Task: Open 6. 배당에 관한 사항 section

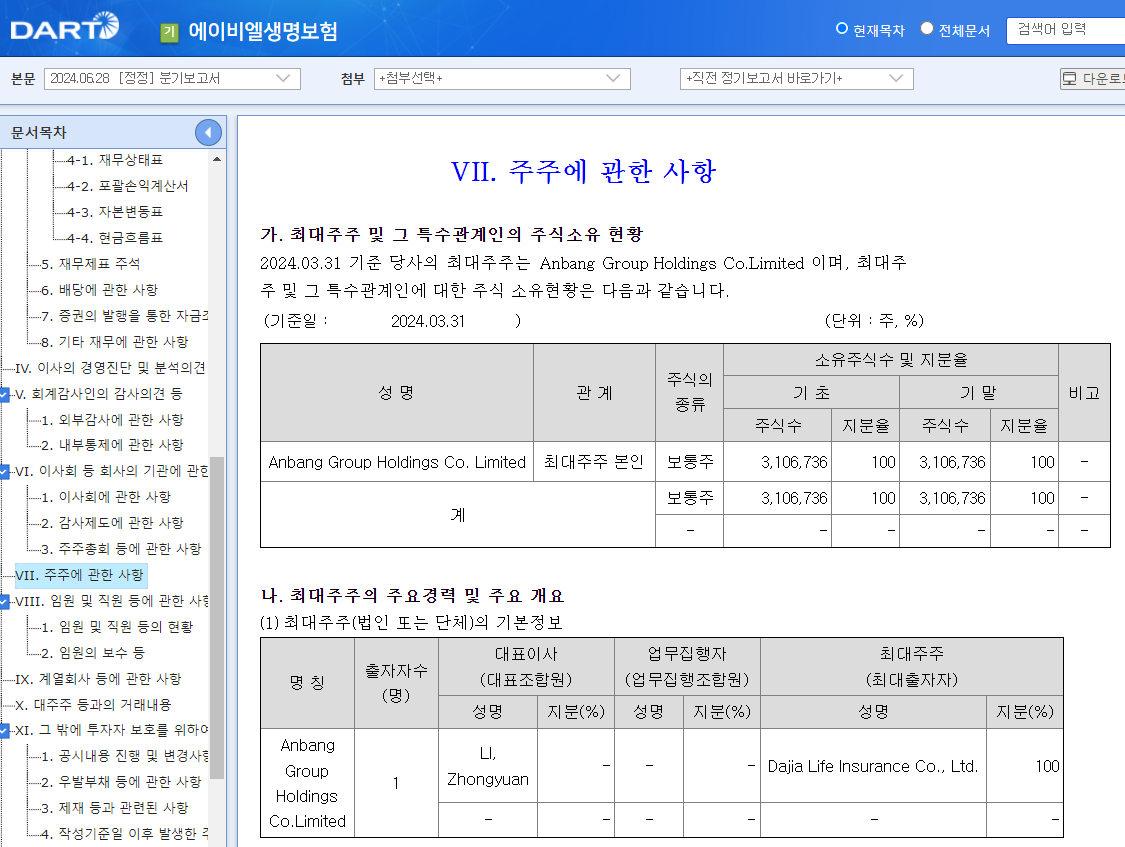Action: 99,290
